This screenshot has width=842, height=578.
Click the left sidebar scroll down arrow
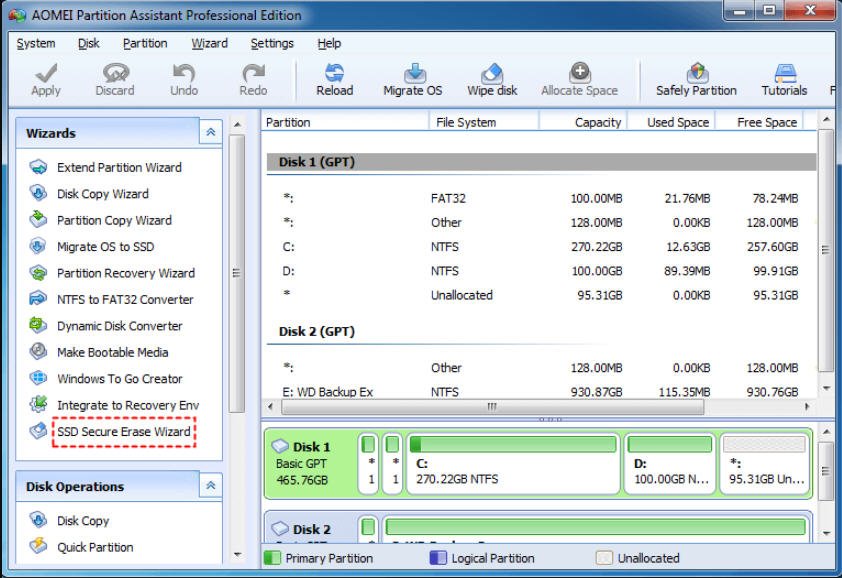coord(237,555)
